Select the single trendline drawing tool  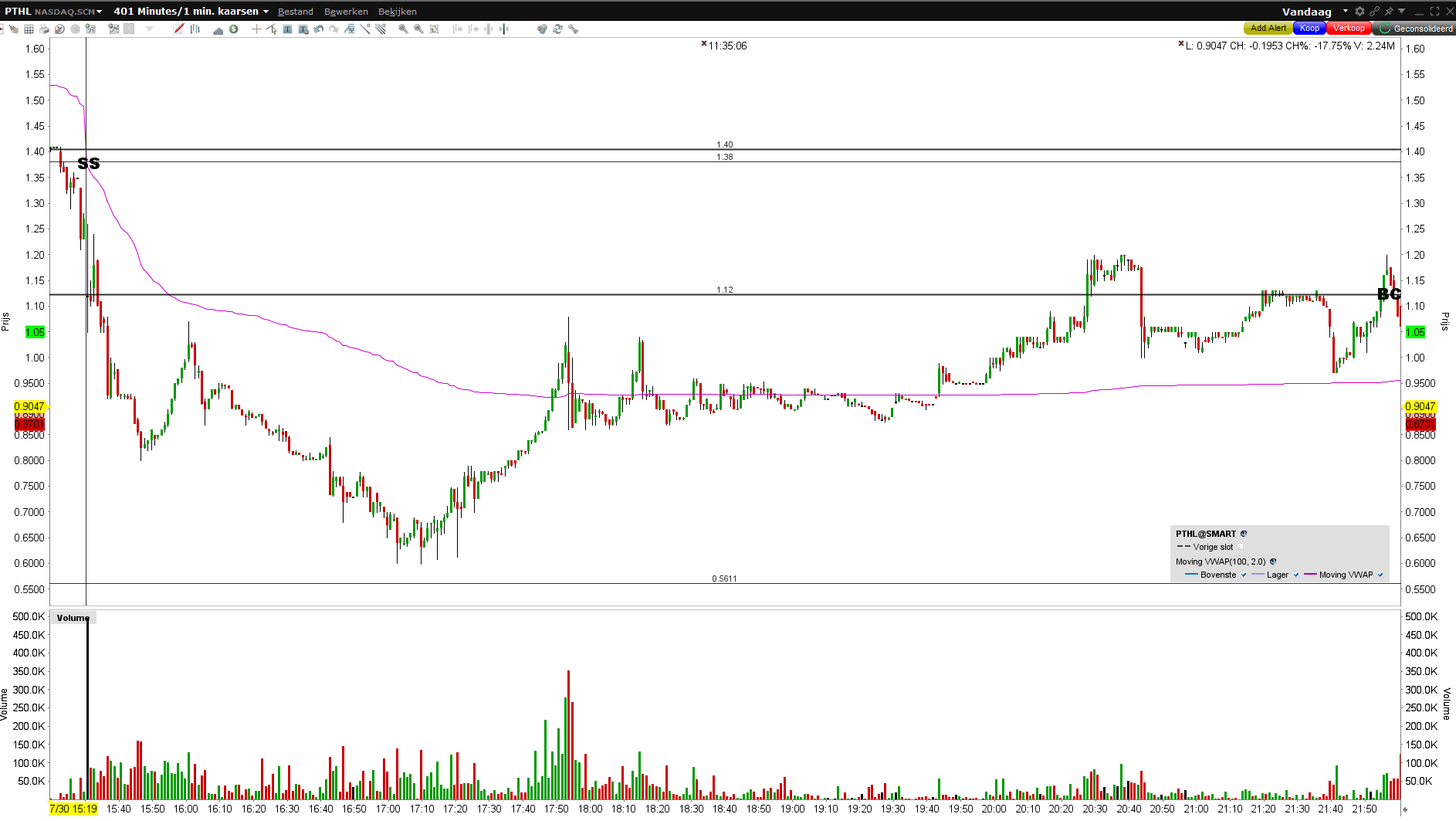tap(365, 29)
